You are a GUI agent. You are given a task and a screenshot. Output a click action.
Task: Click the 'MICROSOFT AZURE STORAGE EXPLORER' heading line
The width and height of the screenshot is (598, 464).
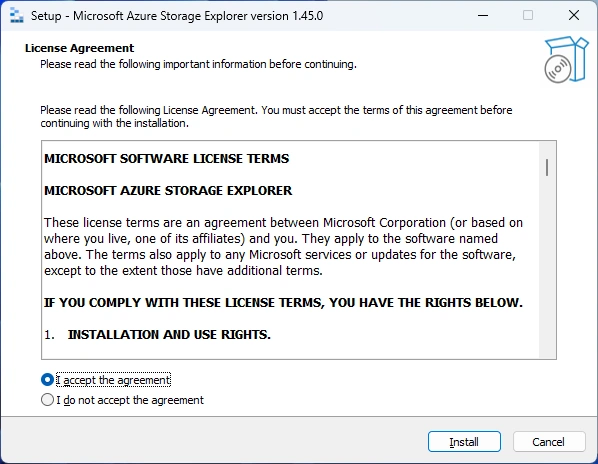tap(168, 191)
